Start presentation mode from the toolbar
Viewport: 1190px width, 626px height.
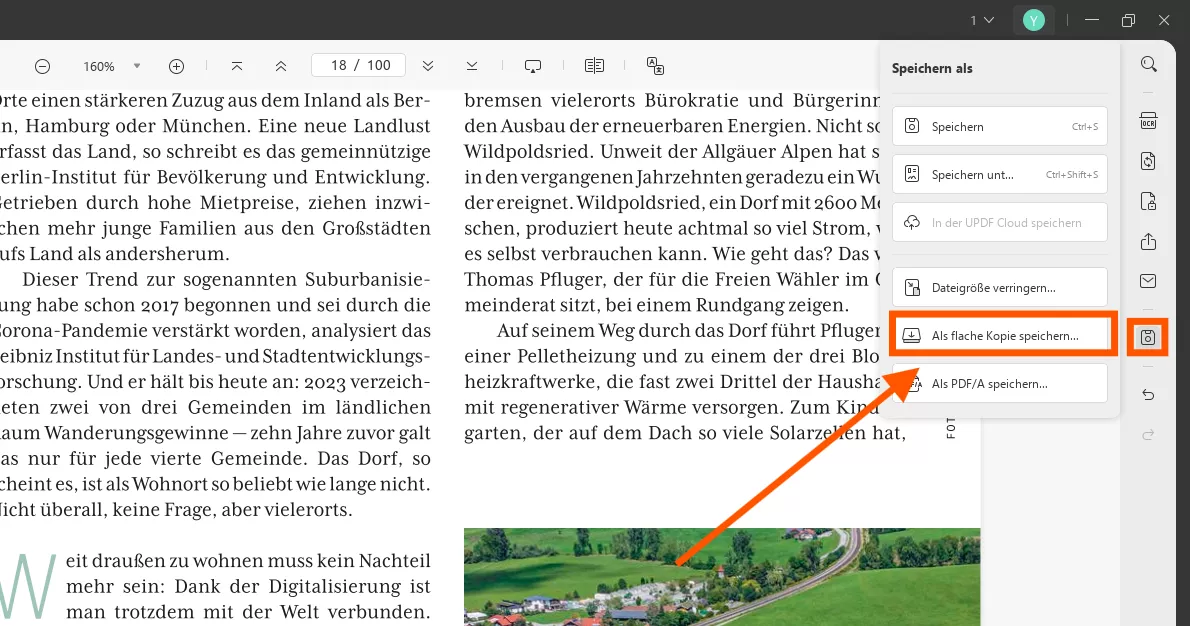533,65
